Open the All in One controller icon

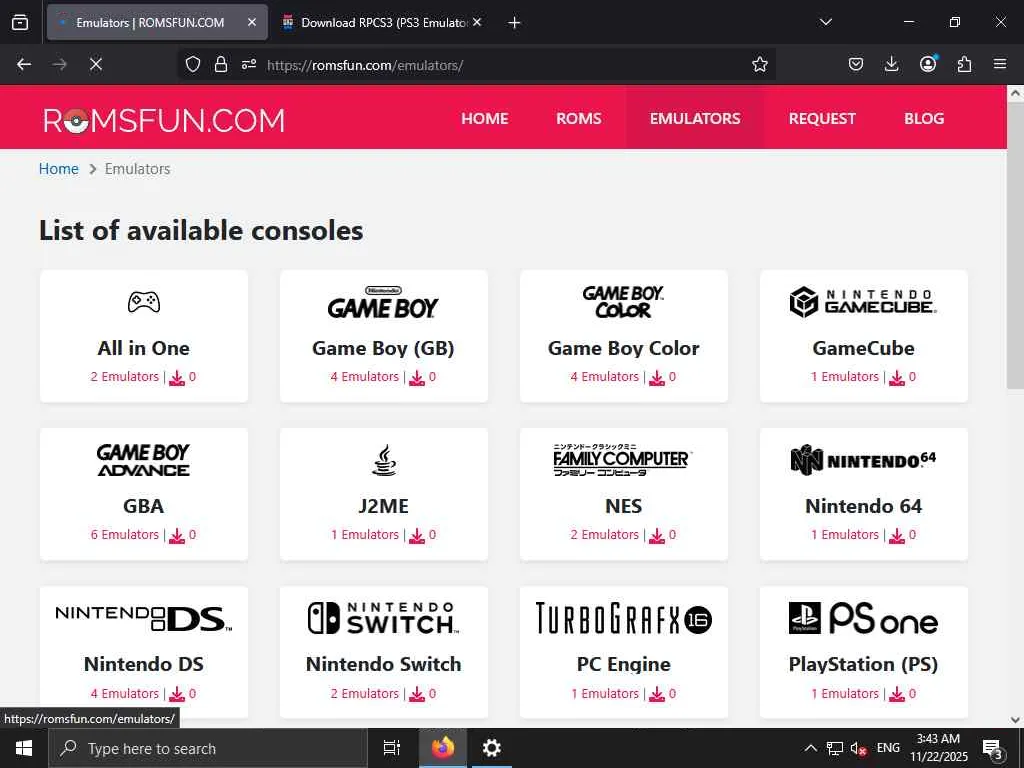click(x=144, y=302)
